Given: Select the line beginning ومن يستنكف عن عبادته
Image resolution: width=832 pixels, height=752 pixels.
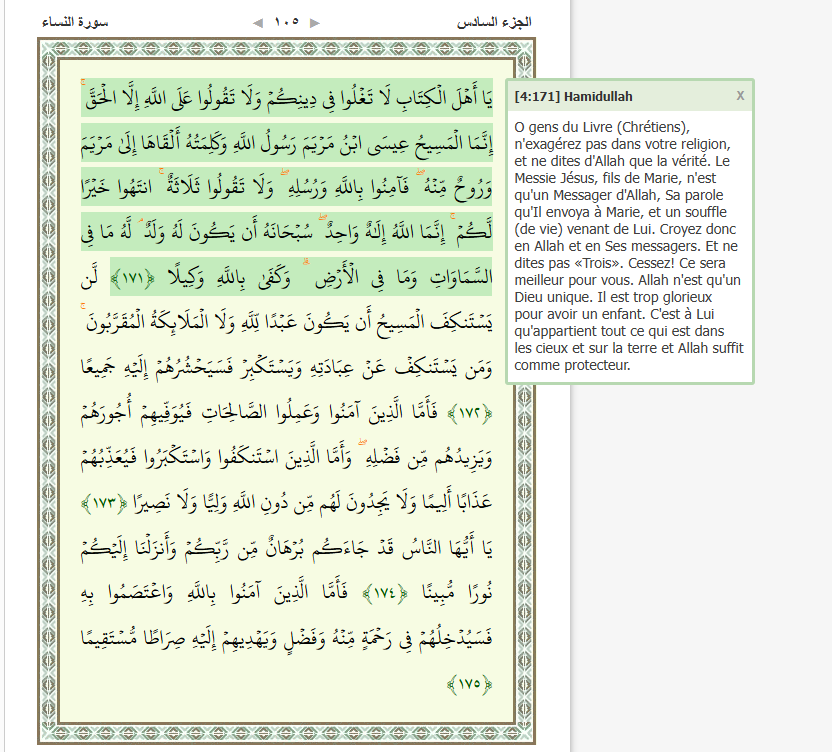Looking at the screenshot, I should click(287, 367).
